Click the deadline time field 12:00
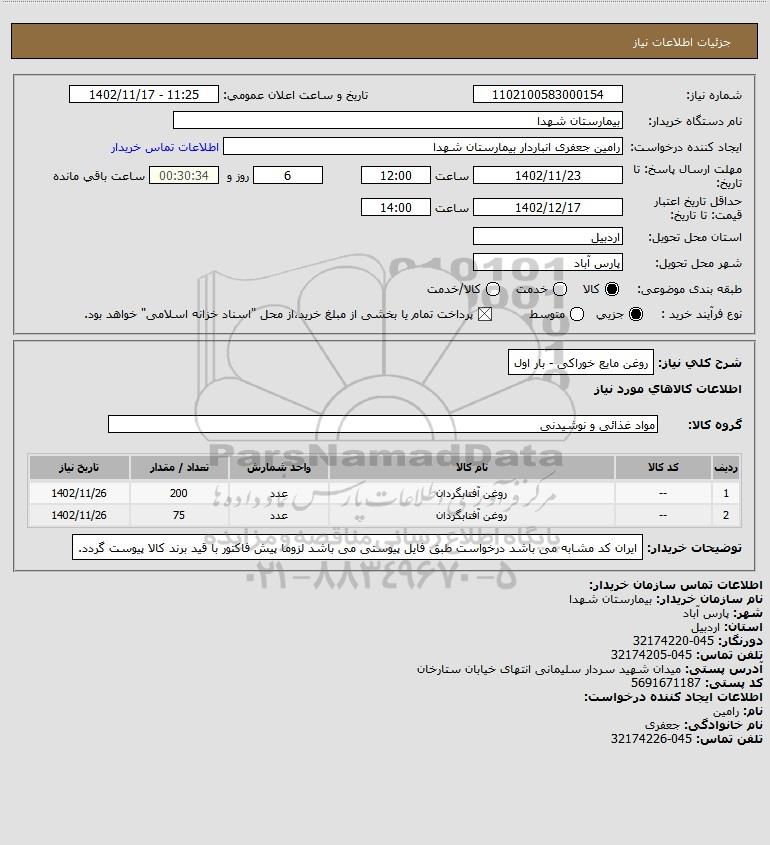Screen dimensions: 770x845 [x=396, y=175]
